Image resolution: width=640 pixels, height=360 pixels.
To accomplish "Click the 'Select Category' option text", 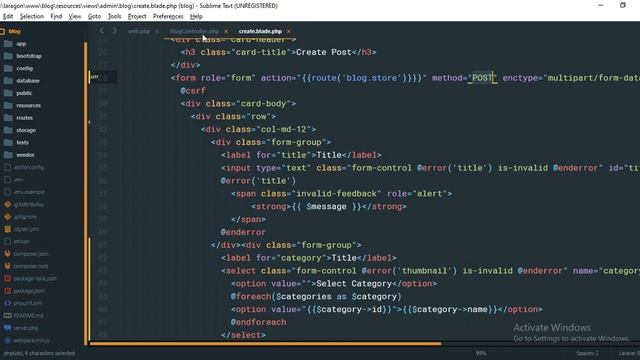I will click(x=354, y=284).
